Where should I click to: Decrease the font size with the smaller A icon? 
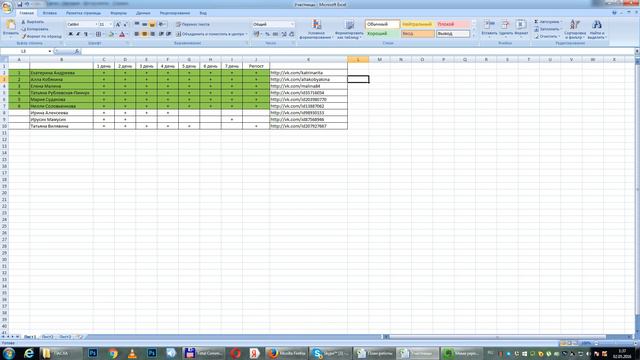pos(125,24)
